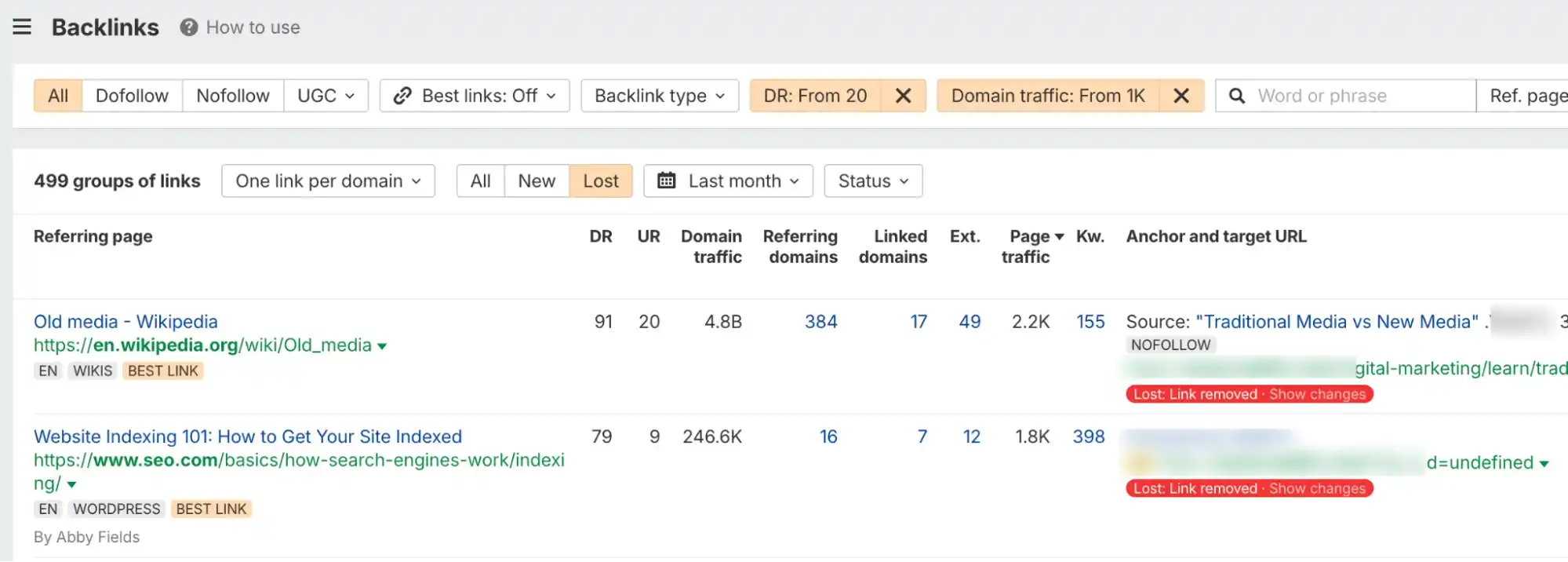
Task: Open keywords value 398
Action: coord(1089,436)
